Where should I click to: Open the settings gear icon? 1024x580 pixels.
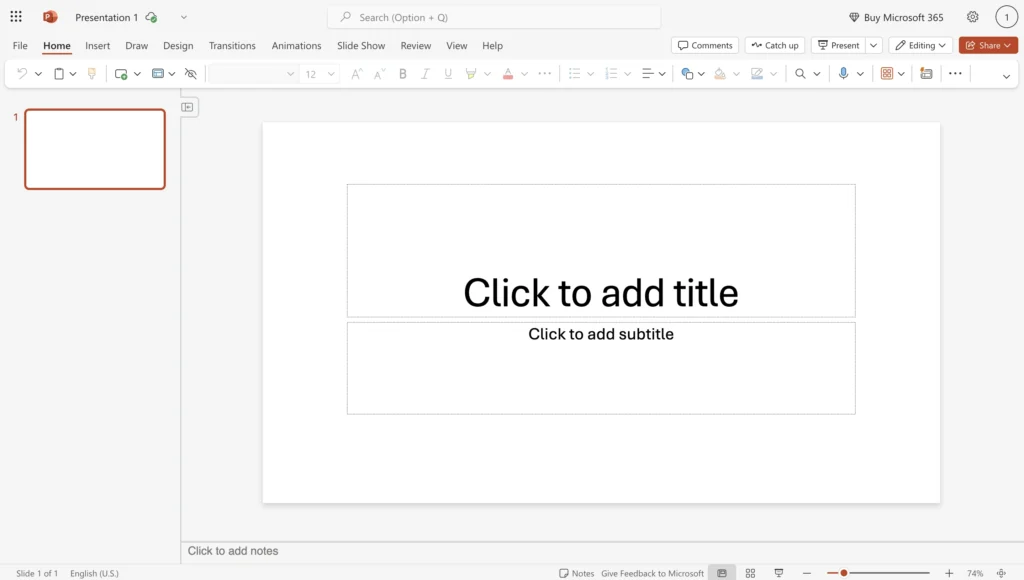pos(972,17)
